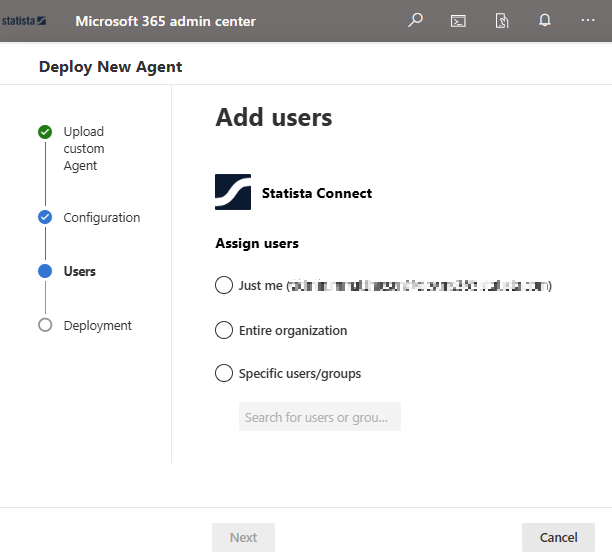
Task: Select the 'Just me' radio option
Action: (224, 285)
